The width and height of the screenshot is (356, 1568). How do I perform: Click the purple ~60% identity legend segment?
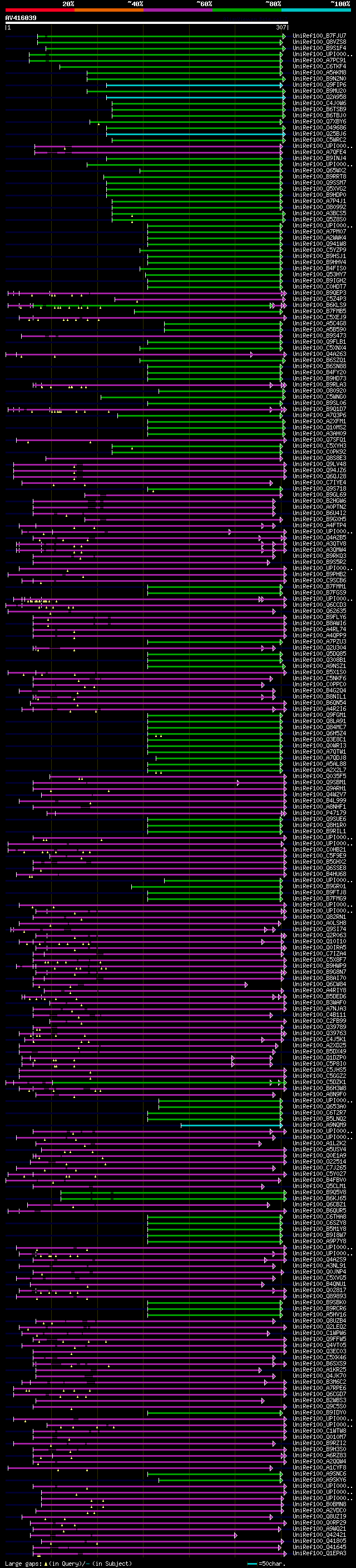[x=179, y=10]
